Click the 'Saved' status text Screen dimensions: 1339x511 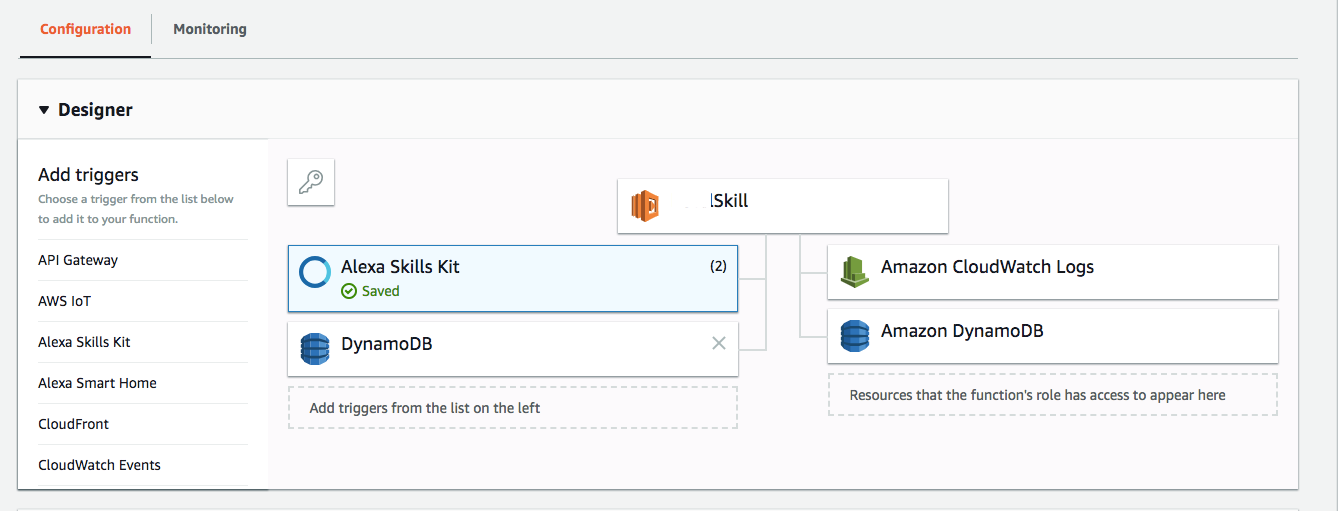[x=380, y=292]
